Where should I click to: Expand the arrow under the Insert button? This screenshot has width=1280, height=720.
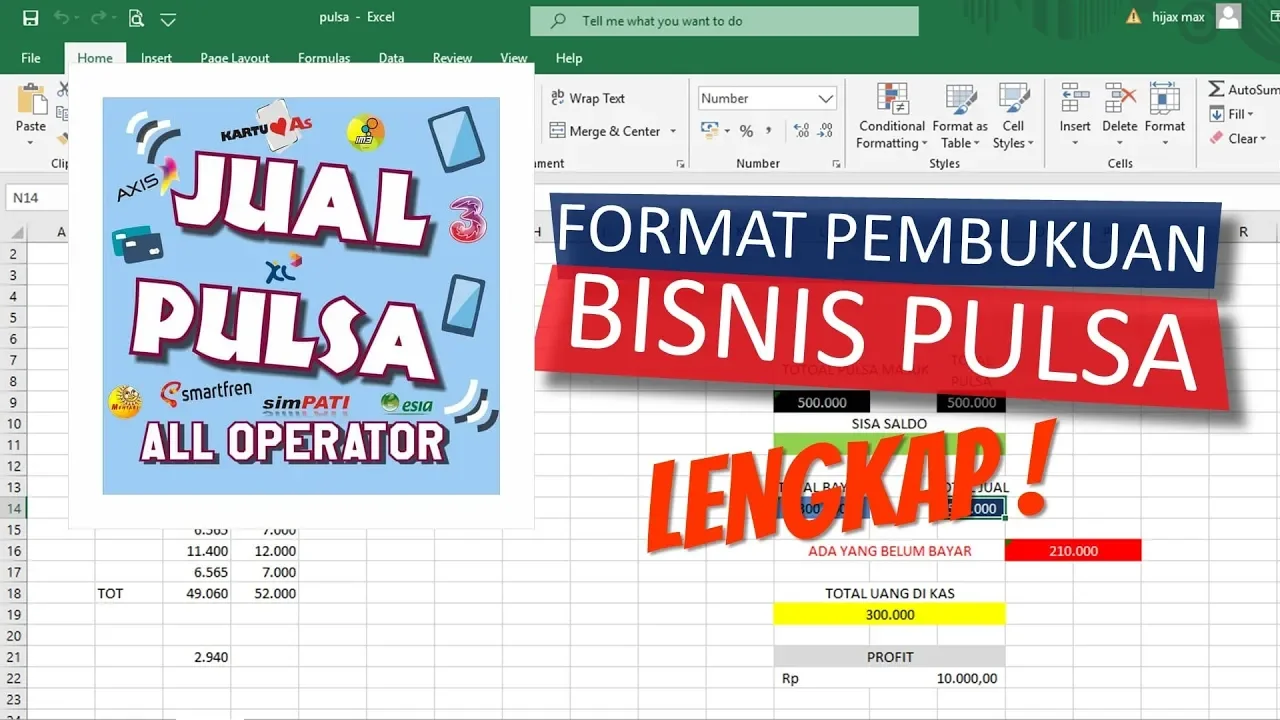coord(1075,143)
